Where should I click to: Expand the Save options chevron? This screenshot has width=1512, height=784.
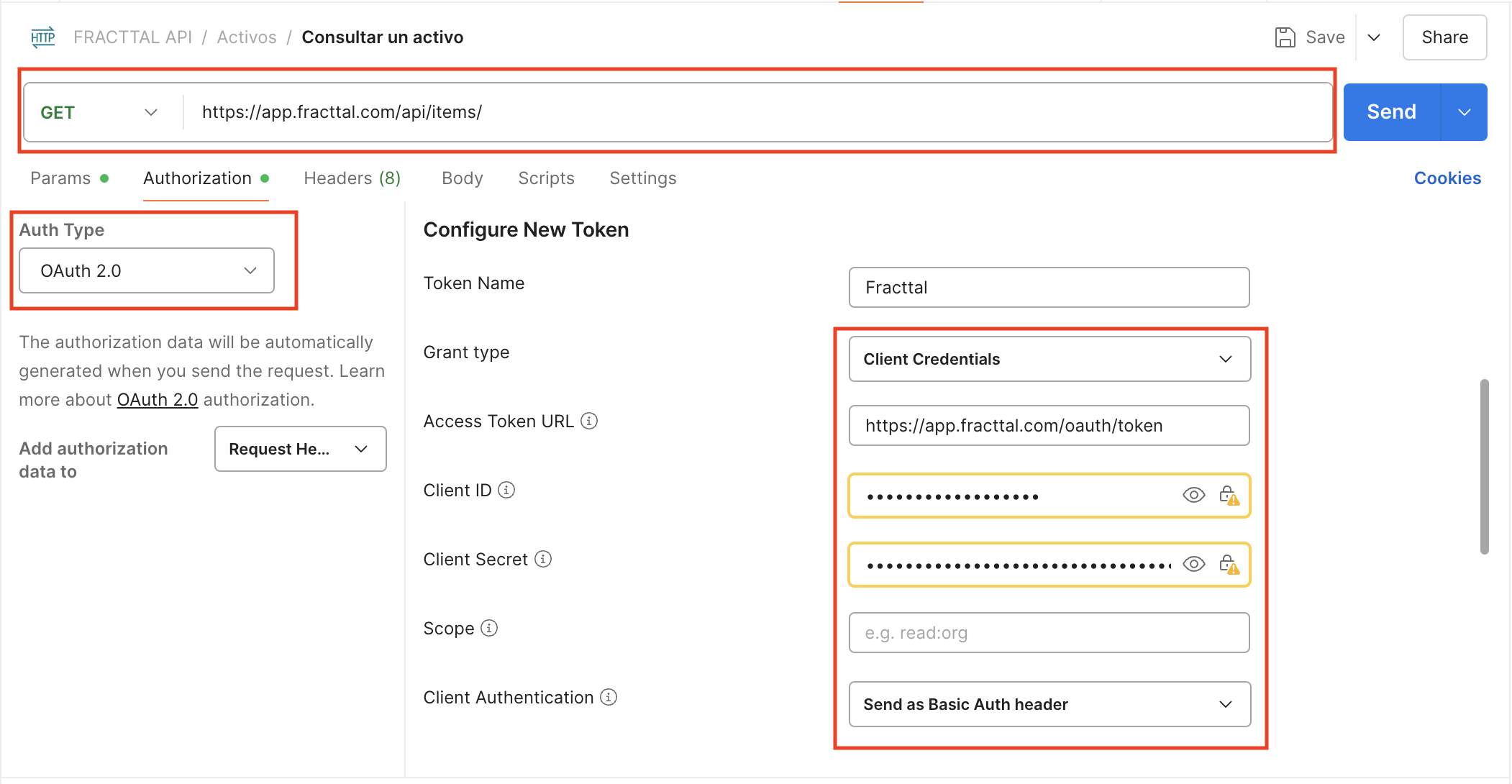[1373, 37]
